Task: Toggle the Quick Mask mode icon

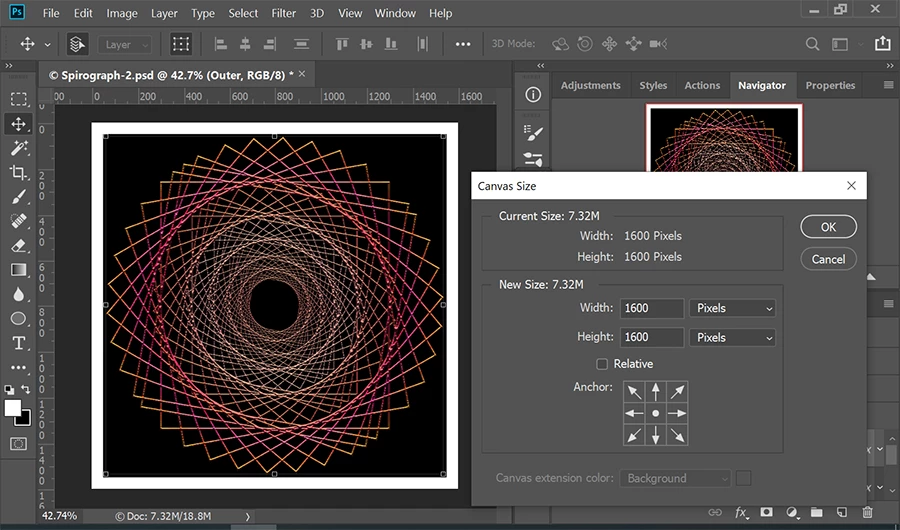Action: [18, 443]
